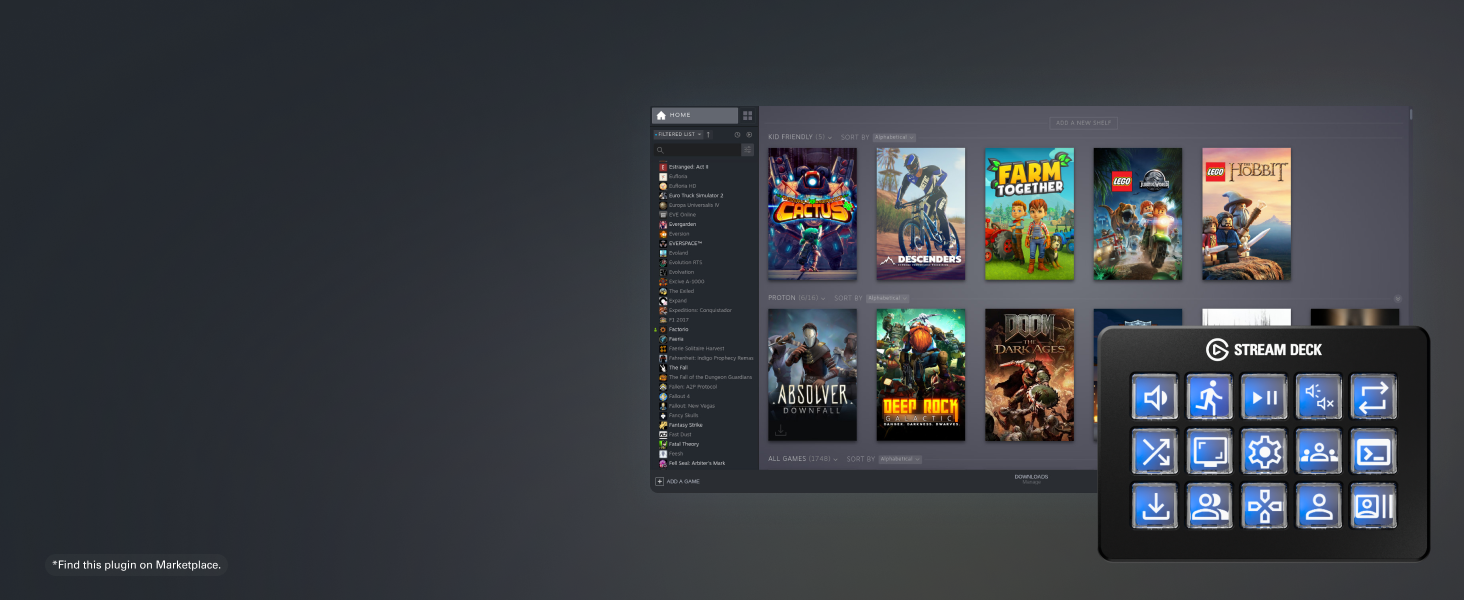Open LEGO The Hobbit cover

coord(1246,214)
